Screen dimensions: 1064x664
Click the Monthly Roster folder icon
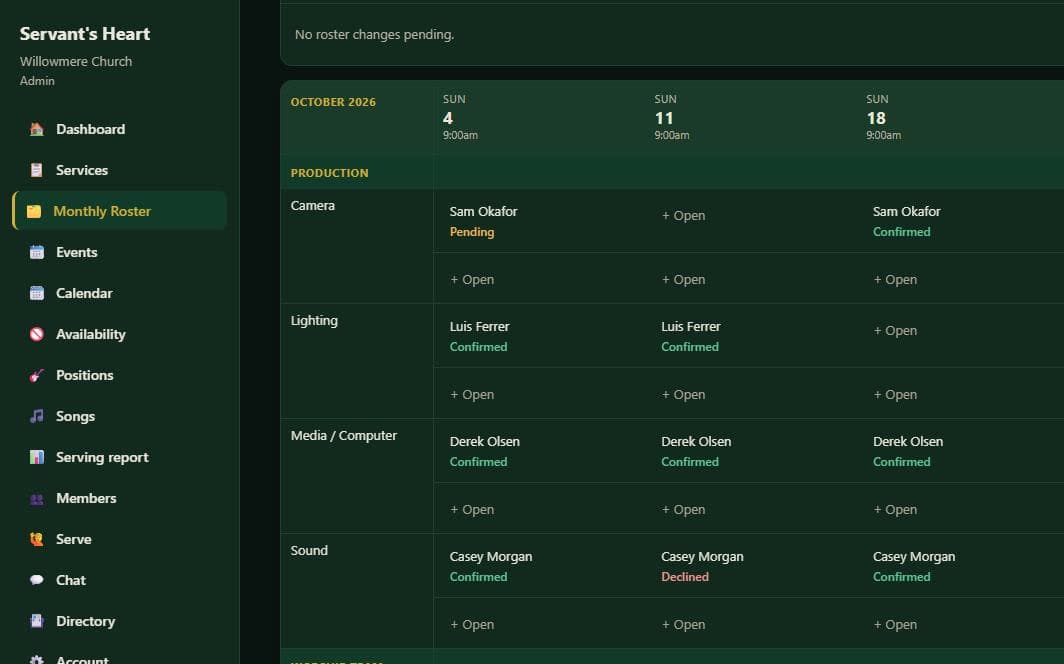(x=34, y=211)
